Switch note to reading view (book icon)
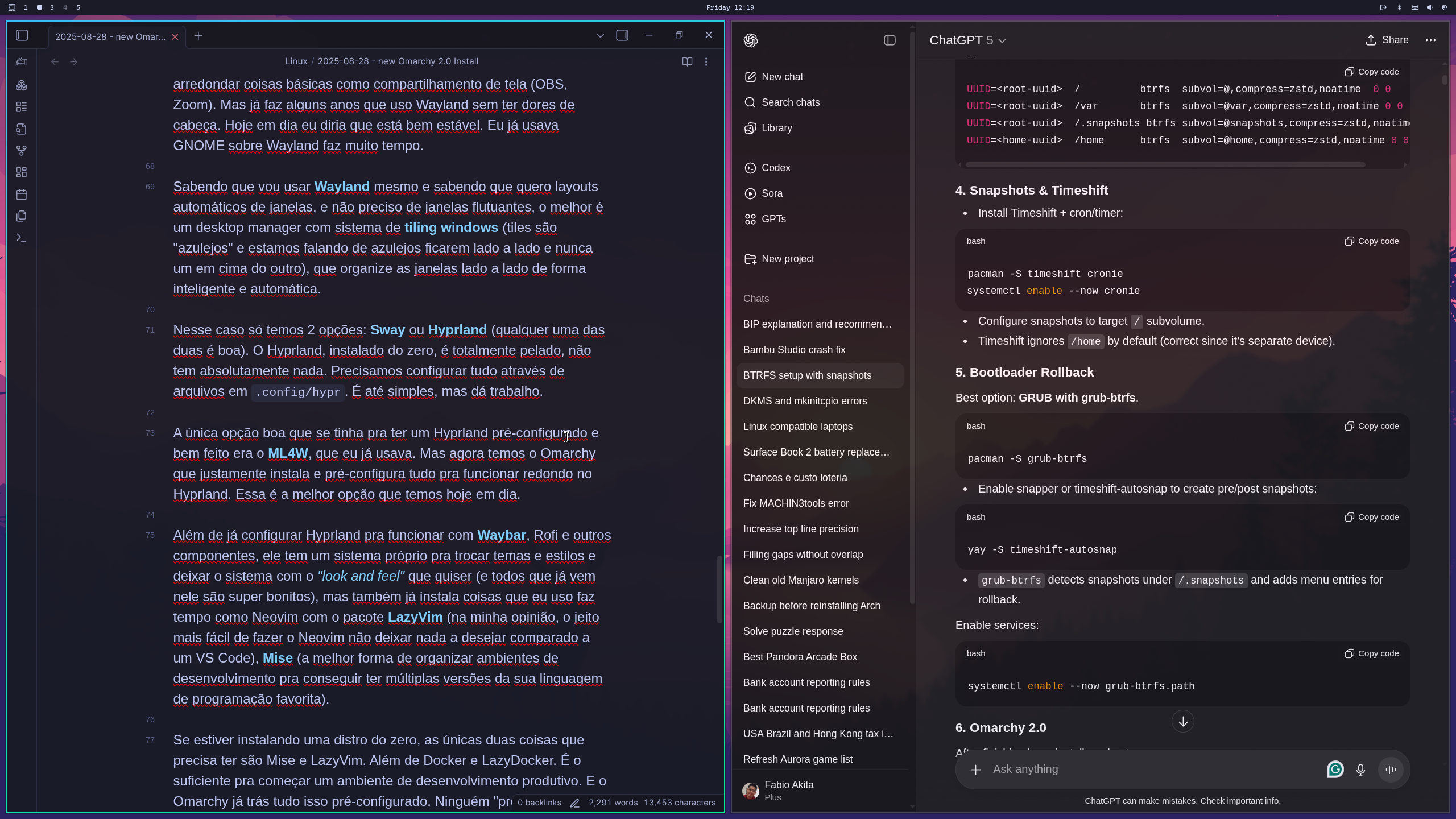 pos(687,61)
